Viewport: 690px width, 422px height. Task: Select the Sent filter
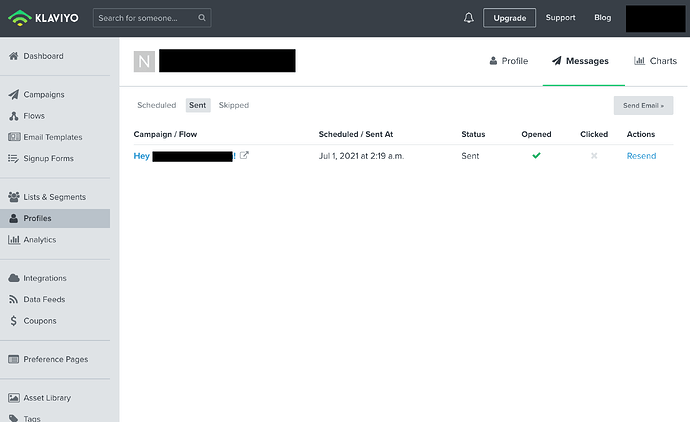tap(198, 105)
